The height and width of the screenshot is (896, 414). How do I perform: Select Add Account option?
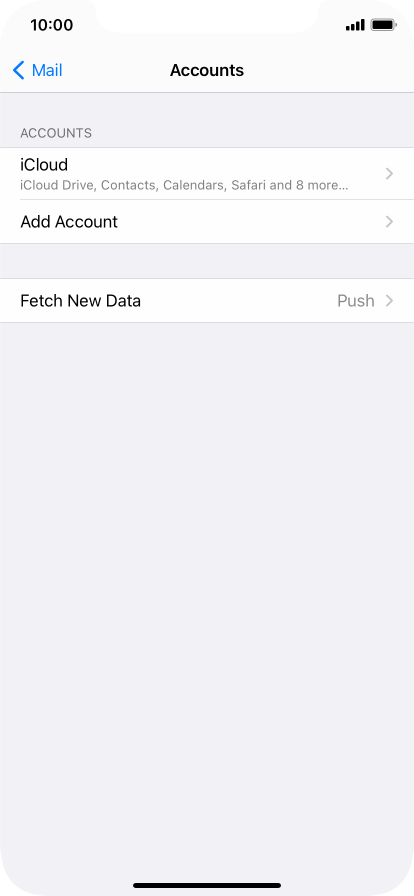click(207, 222)
